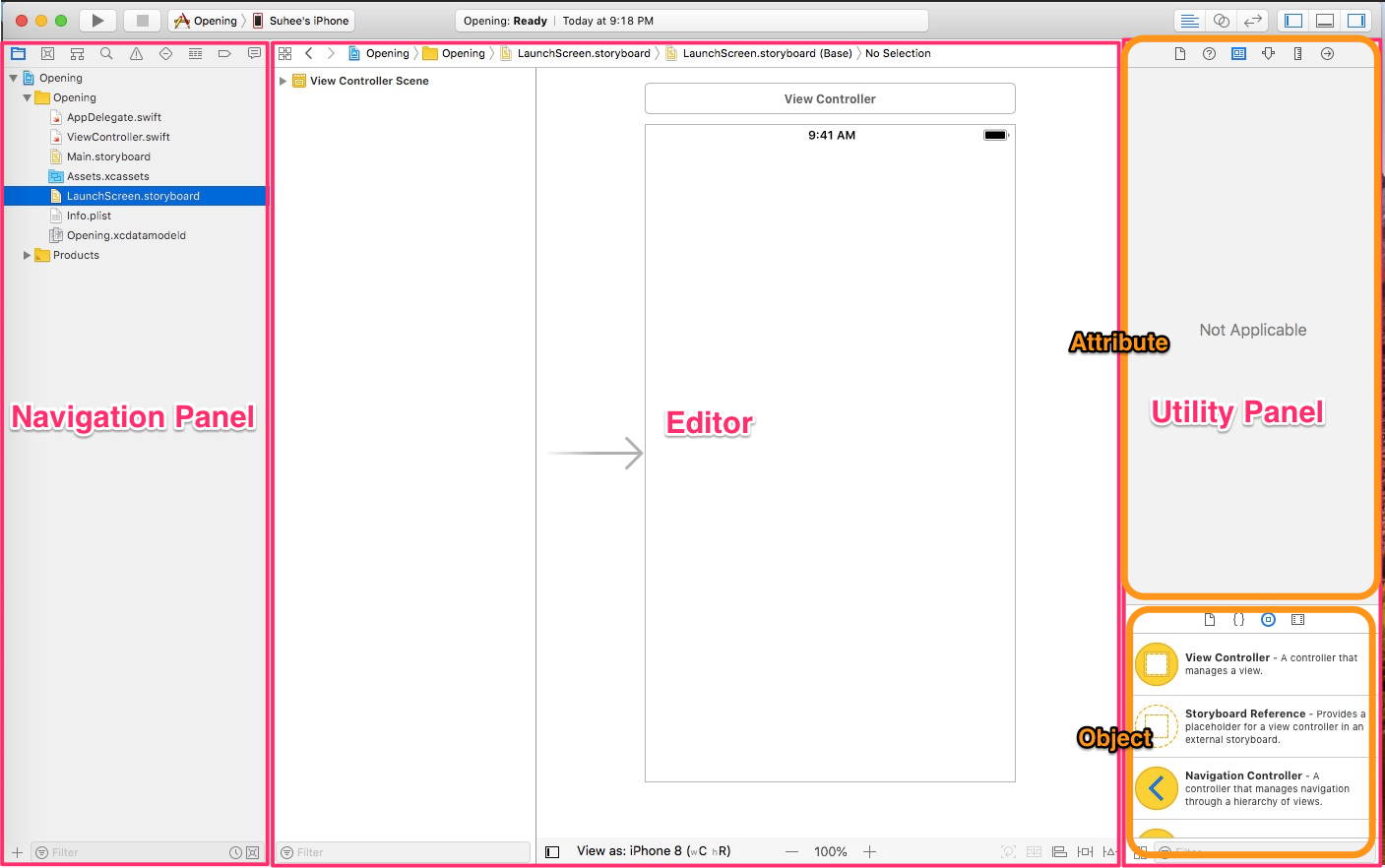Collapse the Opening group folder
The height and width of the screenshot is (868, 1385).
[27, 97]
